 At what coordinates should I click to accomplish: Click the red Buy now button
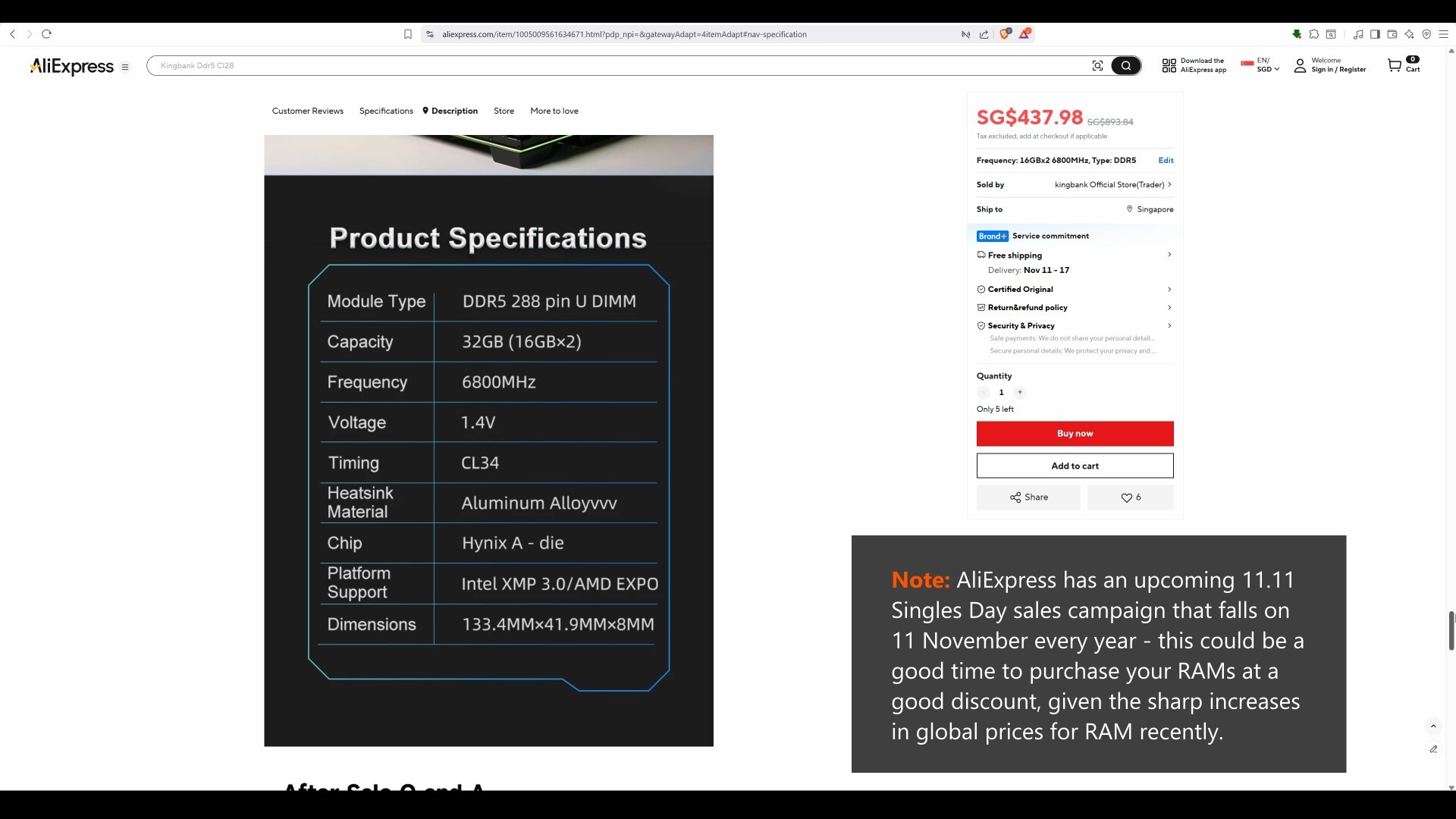pos(1075,434)
